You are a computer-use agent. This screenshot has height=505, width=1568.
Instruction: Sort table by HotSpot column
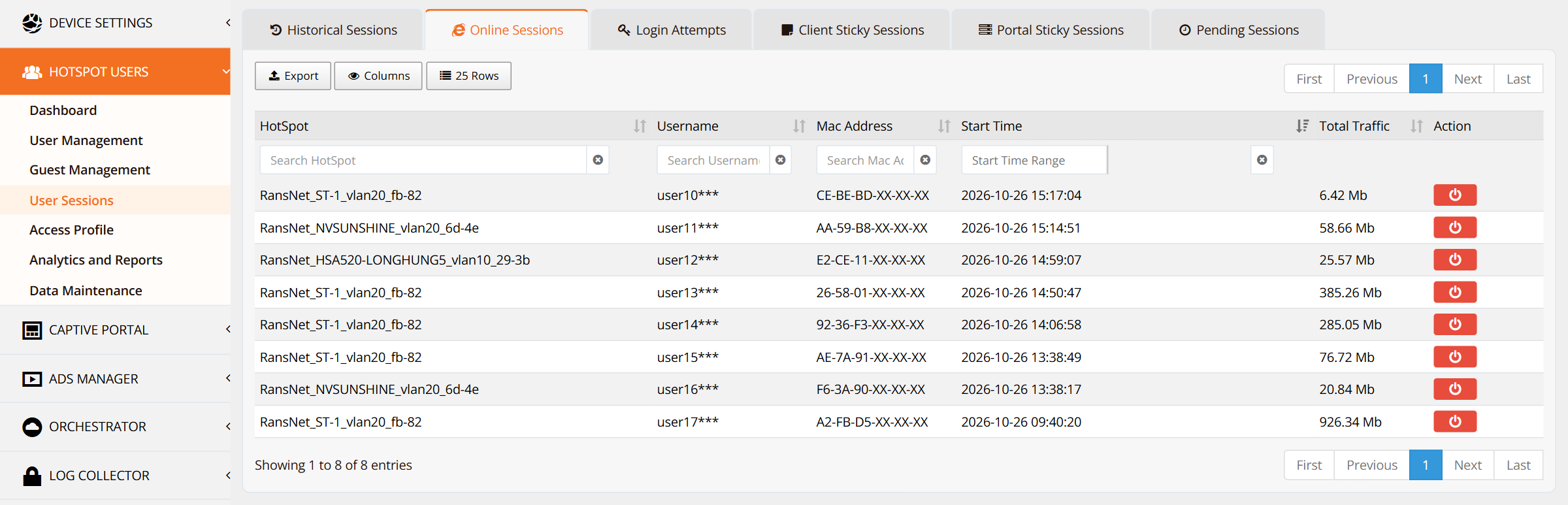pyautogui.click(x=640, y=126)
